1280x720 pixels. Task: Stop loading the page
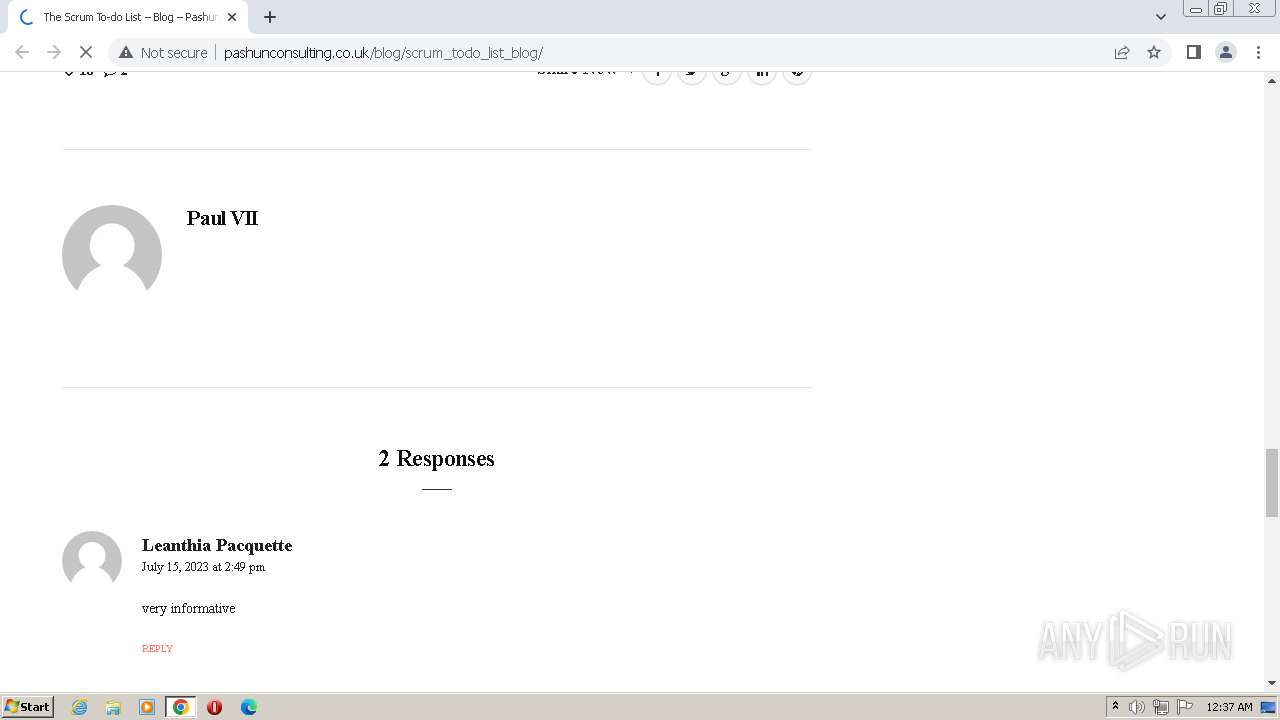point(86,52)
